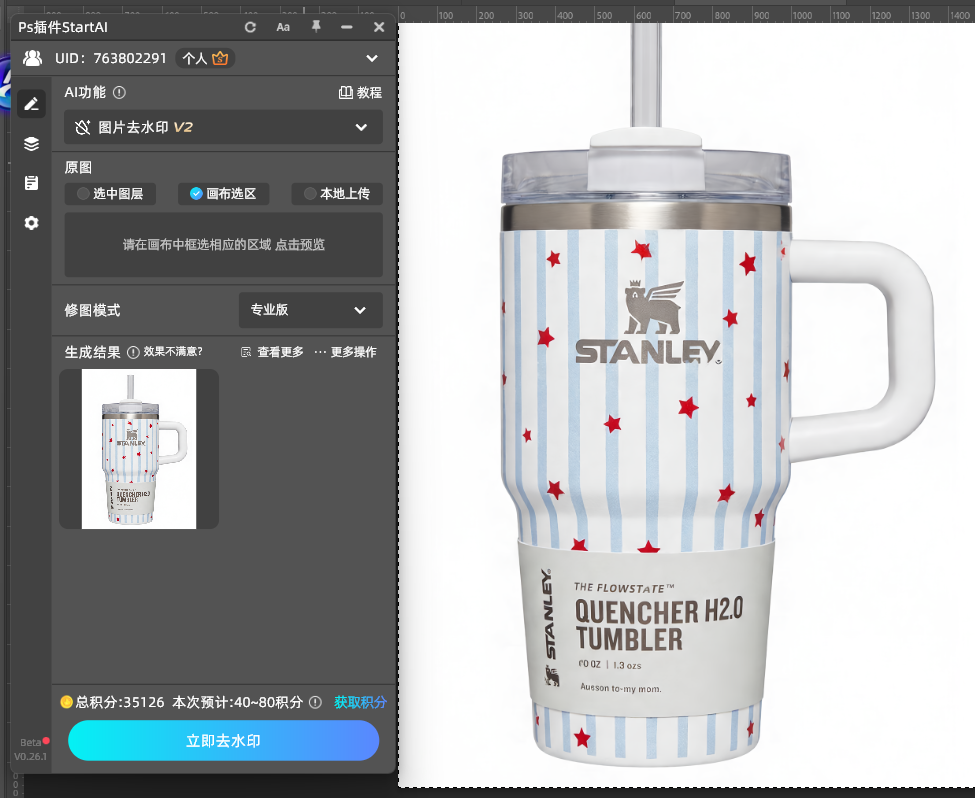Select the 本地上传 radio option
This screenshot has width=975, height=798.
tap(337, 193)
